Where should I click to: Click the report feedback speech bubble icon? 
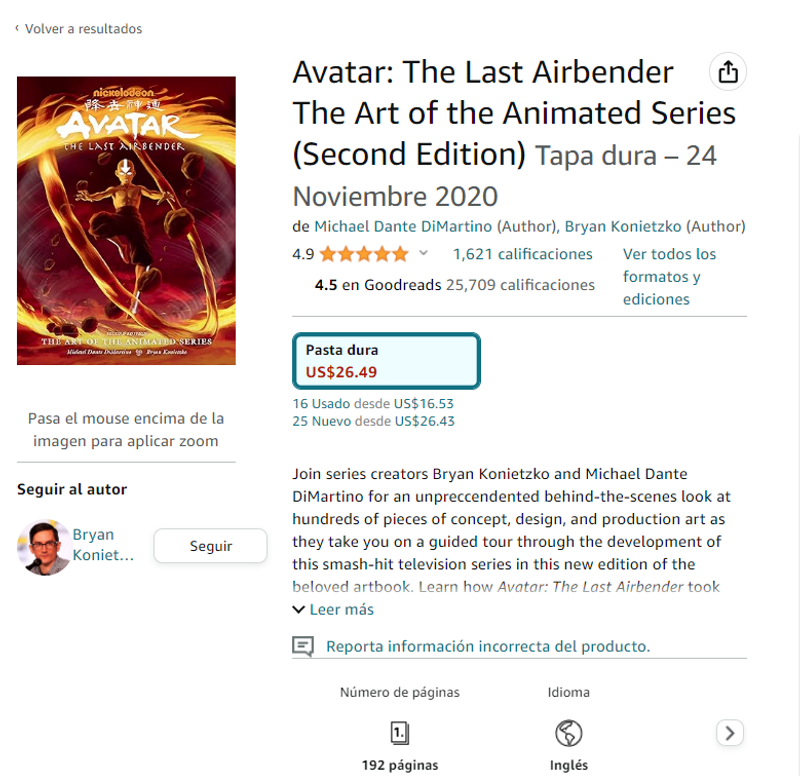(303, 646)
